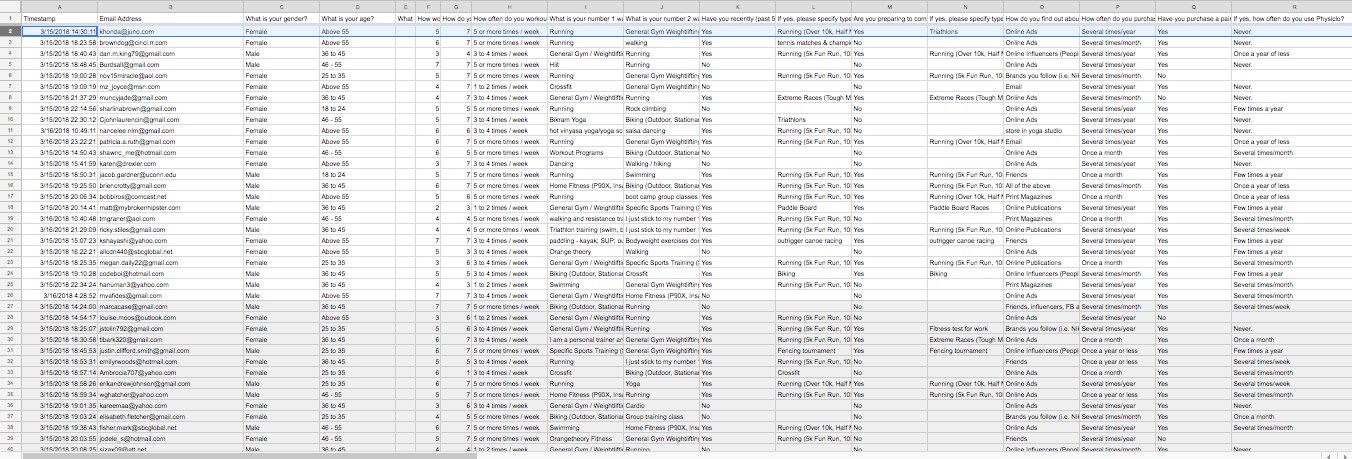Select cell with dan.m.king79@gmail.com

(169, 54)
